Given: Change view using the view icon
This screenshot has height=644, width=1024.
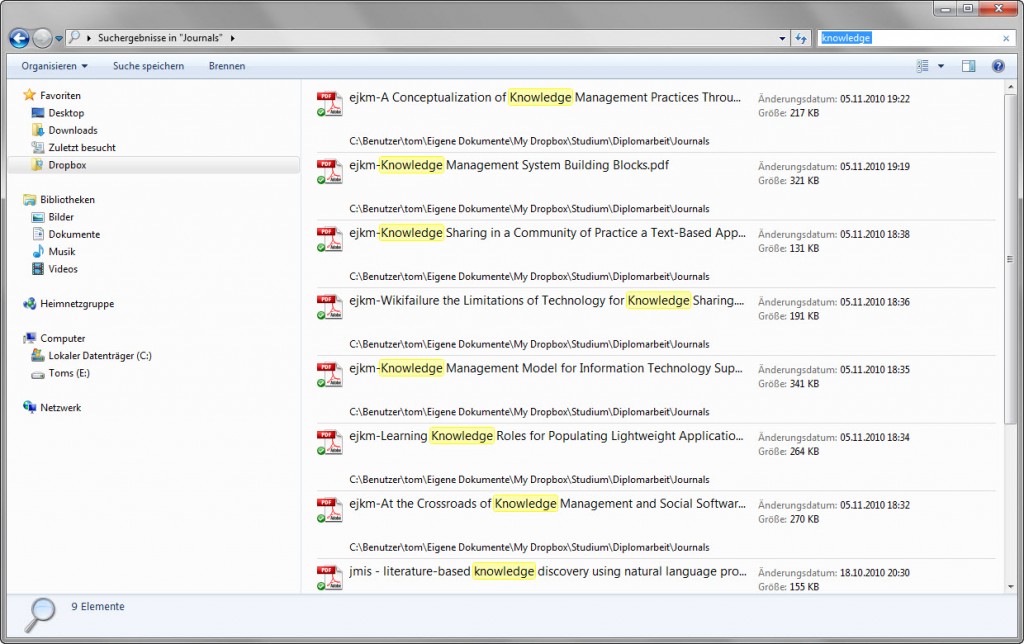Looking at the screenshot, I should [x=923, y=66].
